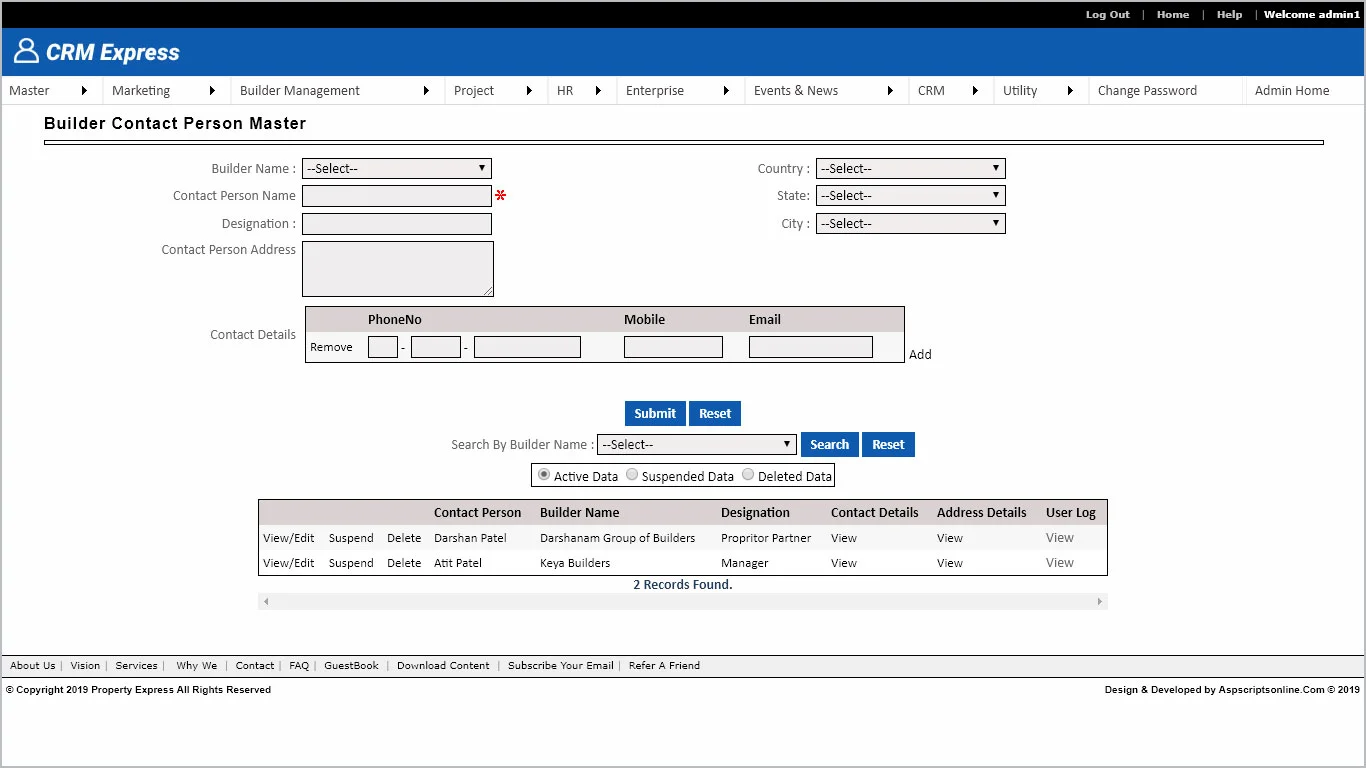Expand the HR menu
This screenshot has height=768, width=1366.
pos(582,90)
